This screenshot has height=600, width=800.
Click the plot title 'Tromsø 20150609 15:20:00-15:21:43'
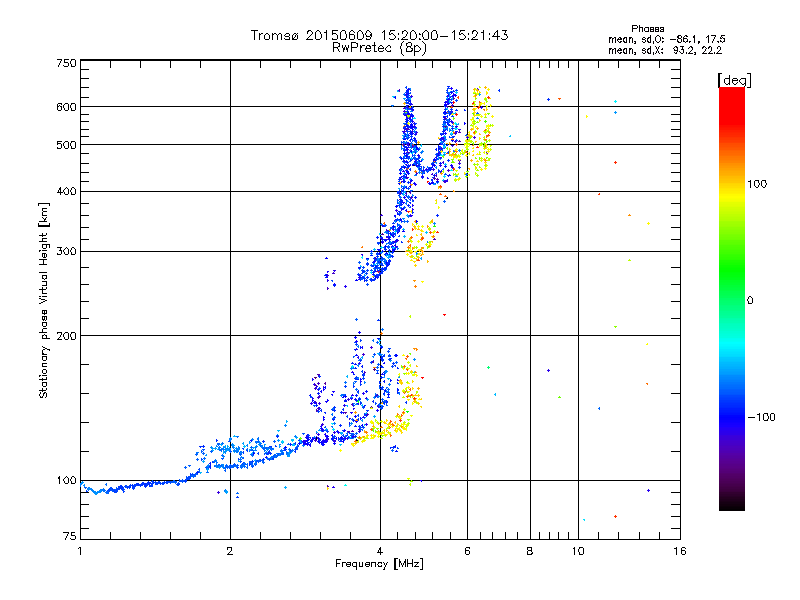point(379,35)
